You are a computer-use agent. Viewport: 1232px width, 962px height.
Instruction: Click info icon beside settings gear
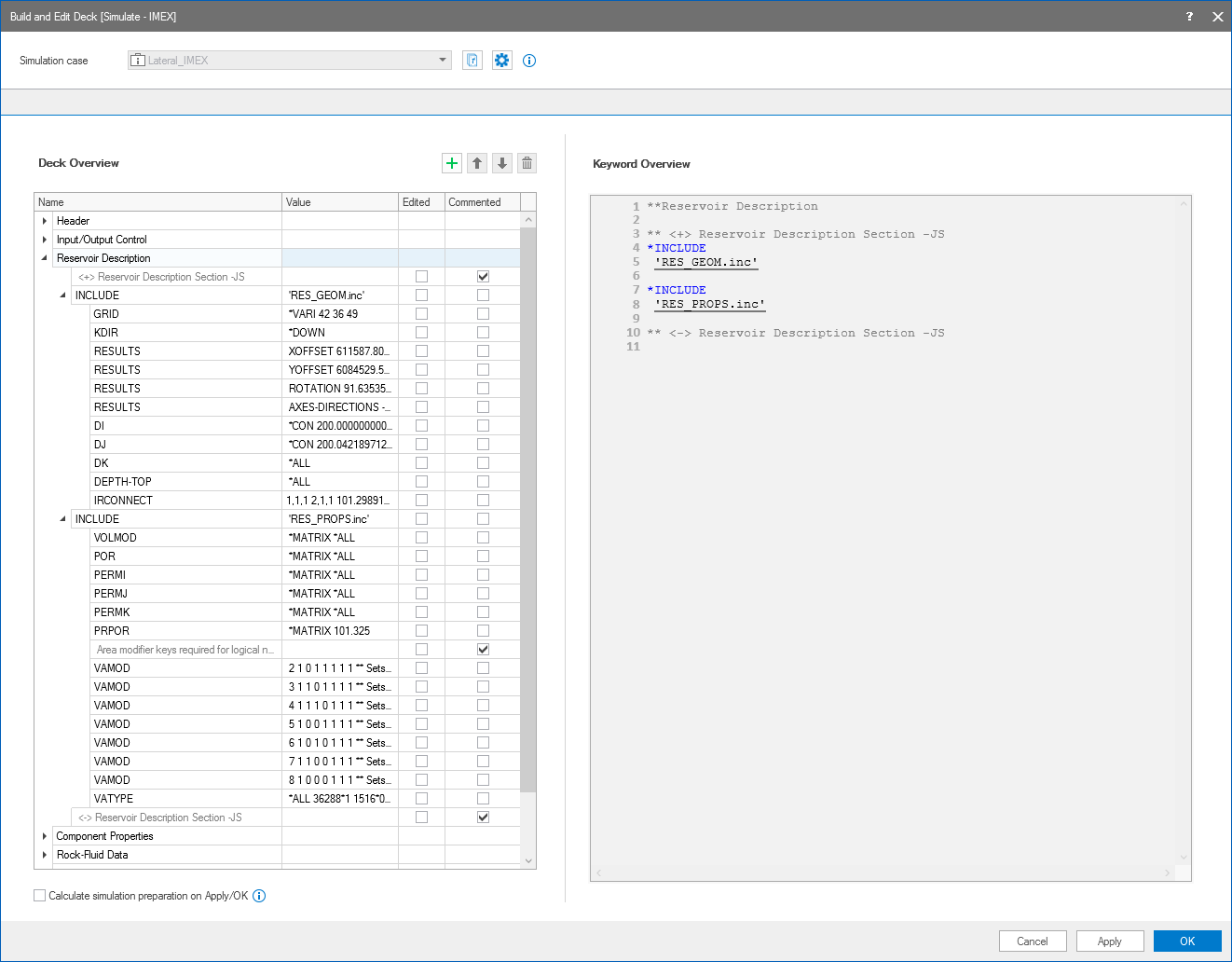pos(529,61)
